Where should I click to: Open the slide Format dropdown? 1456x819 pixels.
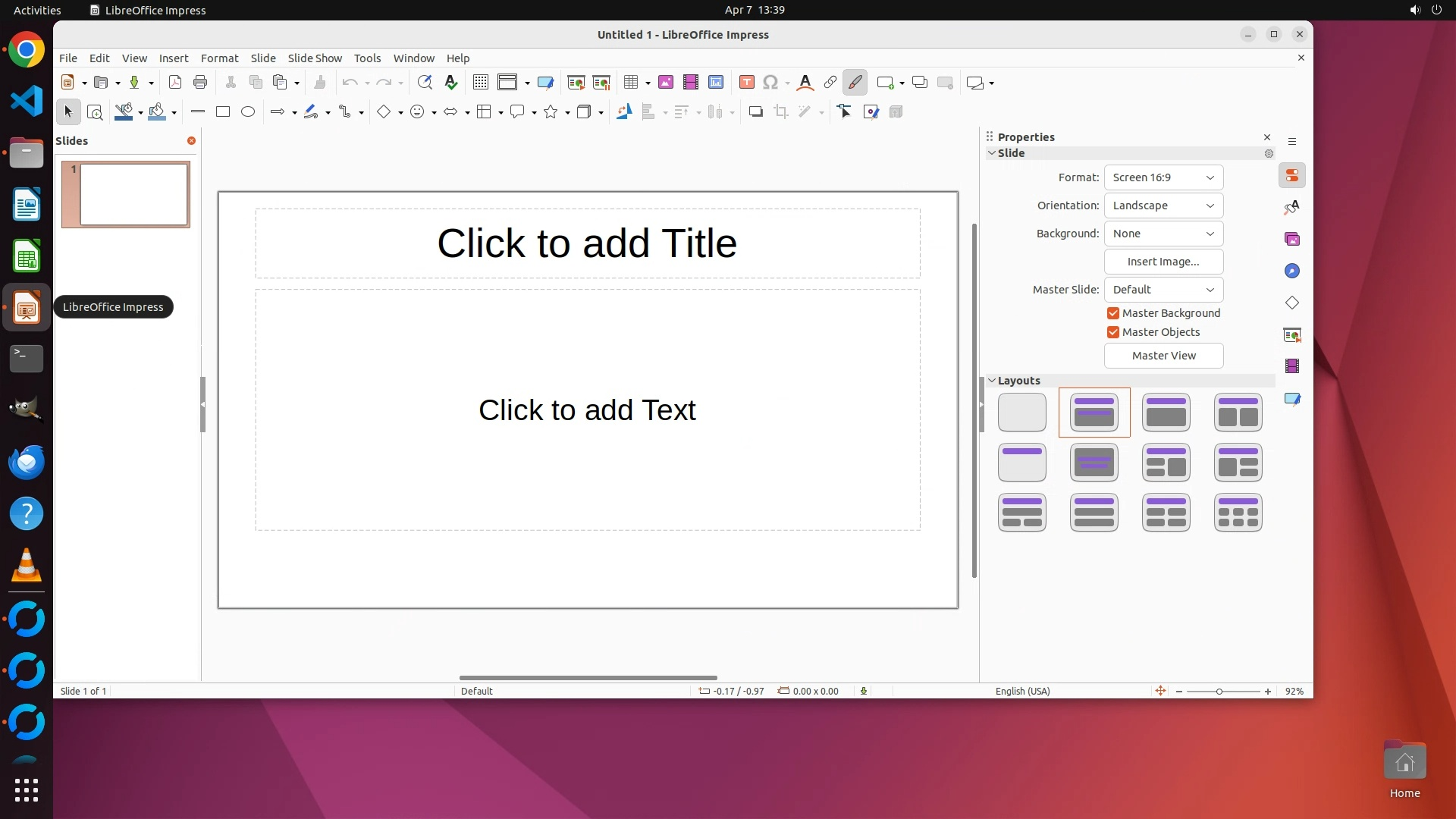[x=1163, y=177]
